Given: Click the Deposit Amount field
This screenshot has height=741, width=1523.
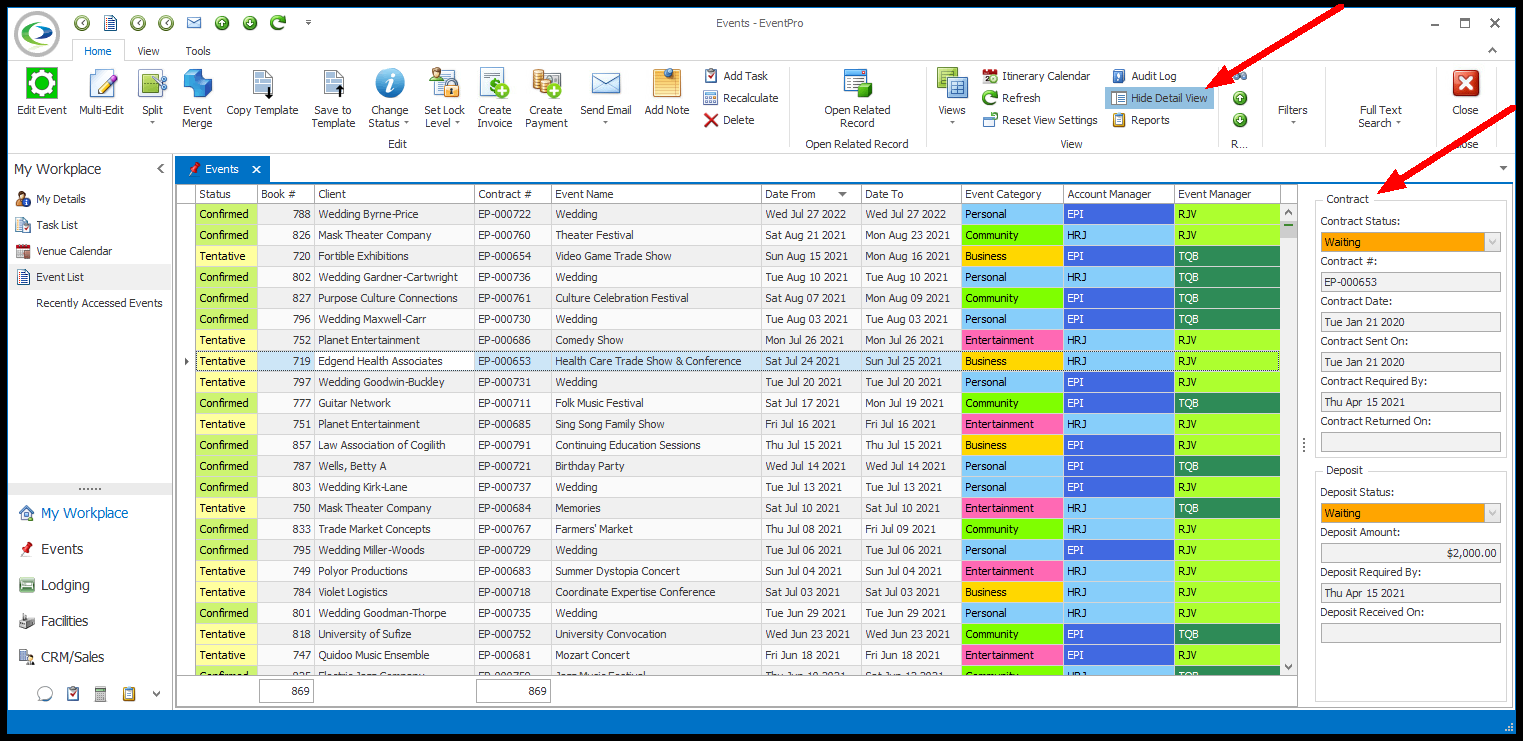Looking at the screenshot, I should click(x=1410, y=553).
